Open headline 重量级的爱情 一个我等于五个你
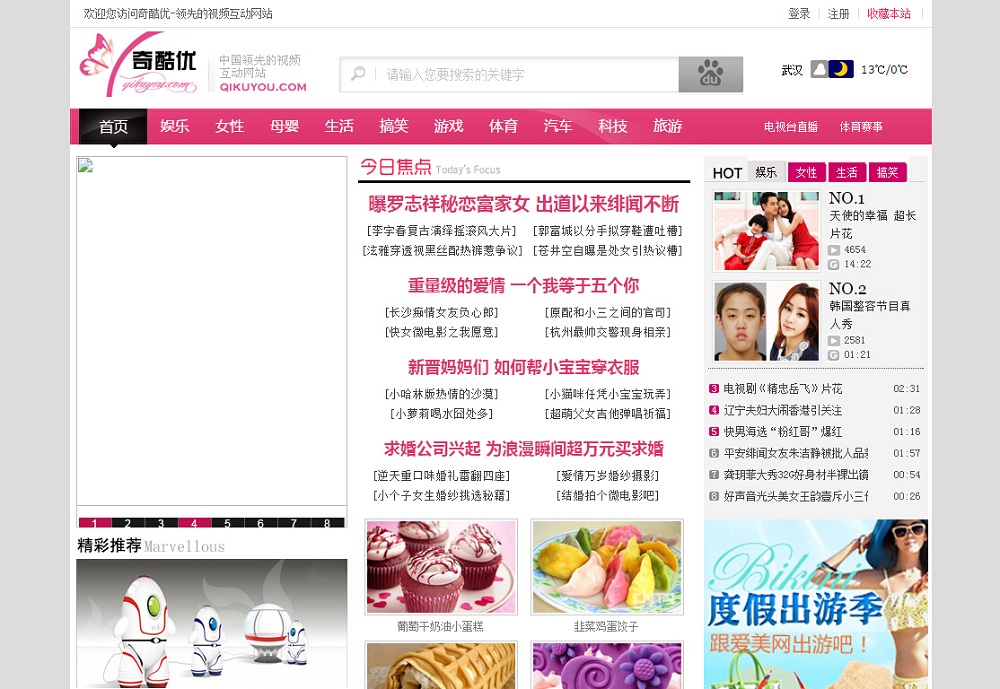This screenshot has height=689, width=1000. point(524,286)
